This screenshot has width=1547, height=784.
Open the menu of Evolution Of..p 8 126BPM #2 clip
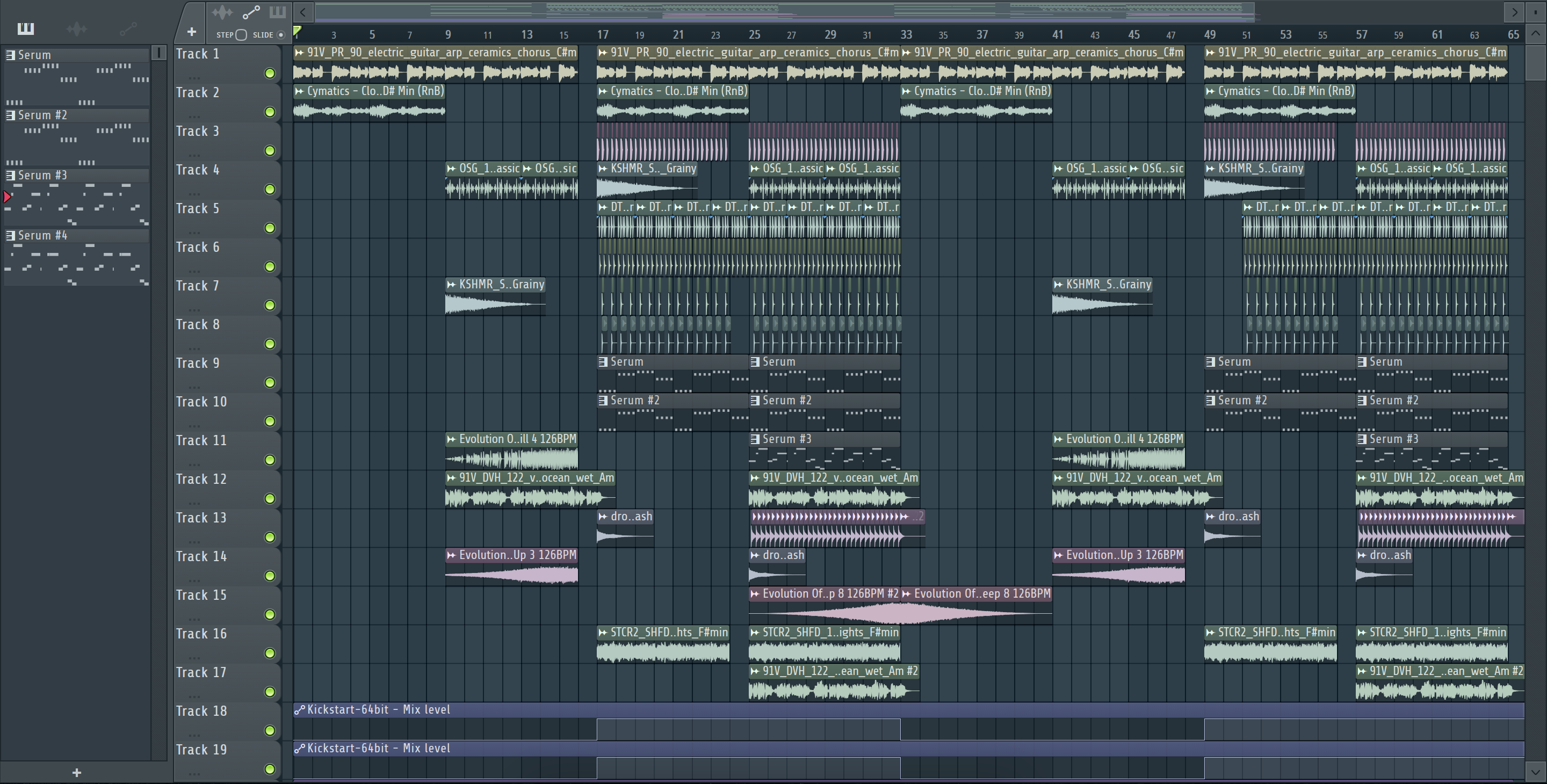tap(755, 594)
